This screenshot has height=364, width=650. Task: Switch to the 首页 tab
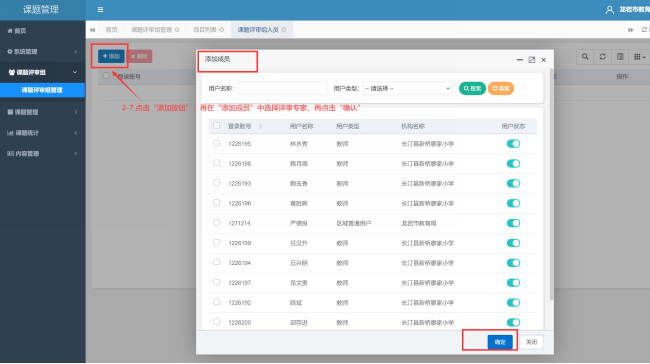point(111,30)
